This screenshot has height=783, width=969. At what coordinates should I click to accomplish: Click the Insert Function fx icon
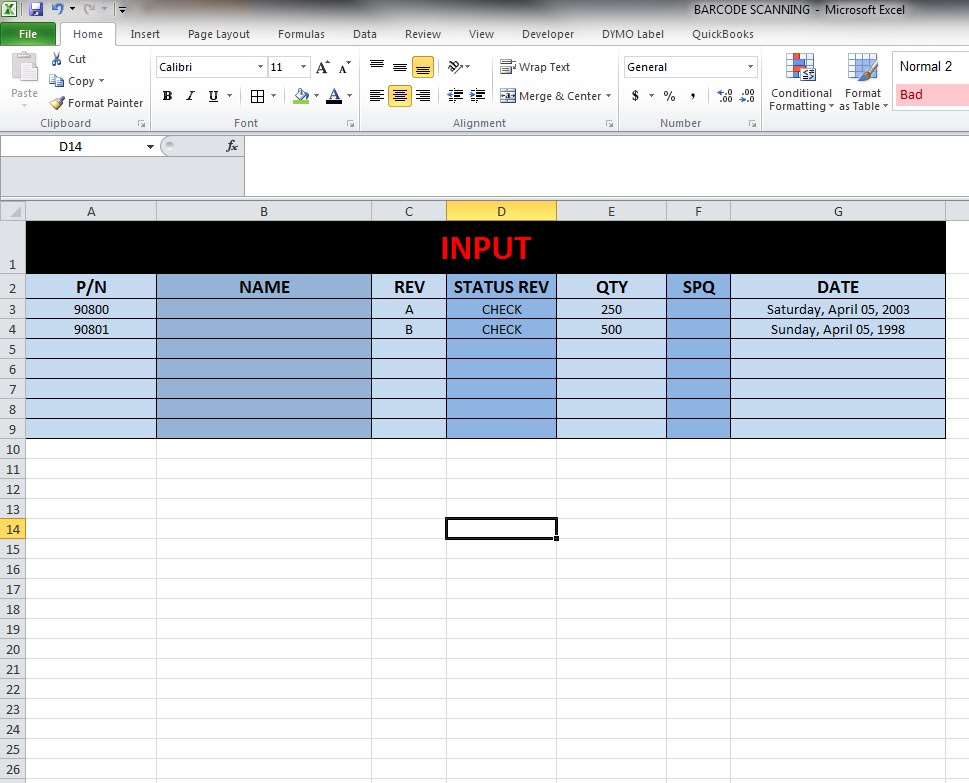pos(232,146)
